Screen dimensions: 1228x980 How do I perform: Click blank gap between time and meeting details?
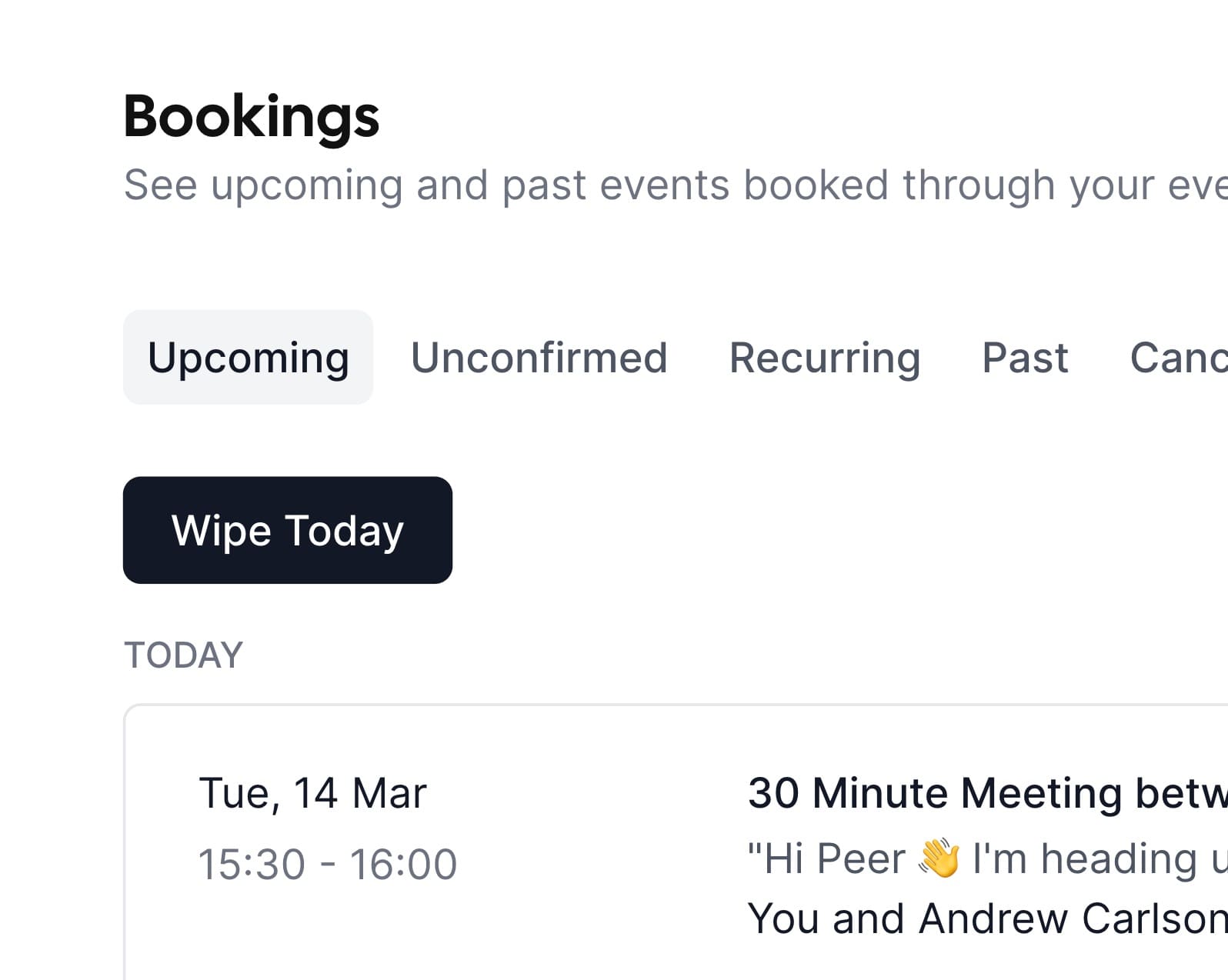600,831
